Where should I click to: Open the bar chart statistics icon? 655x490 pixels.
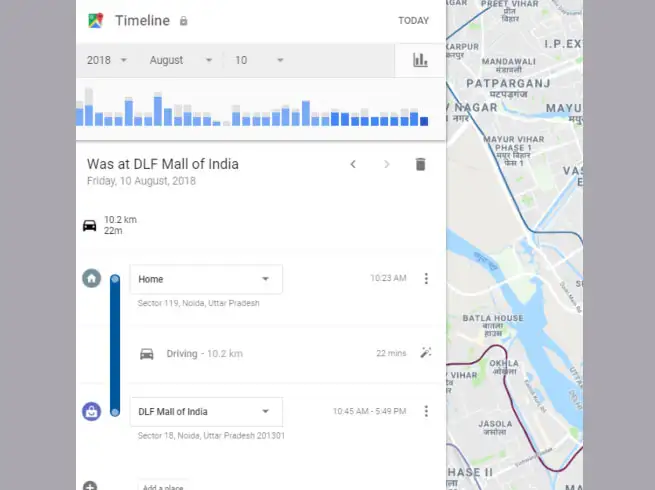[420, 60]
